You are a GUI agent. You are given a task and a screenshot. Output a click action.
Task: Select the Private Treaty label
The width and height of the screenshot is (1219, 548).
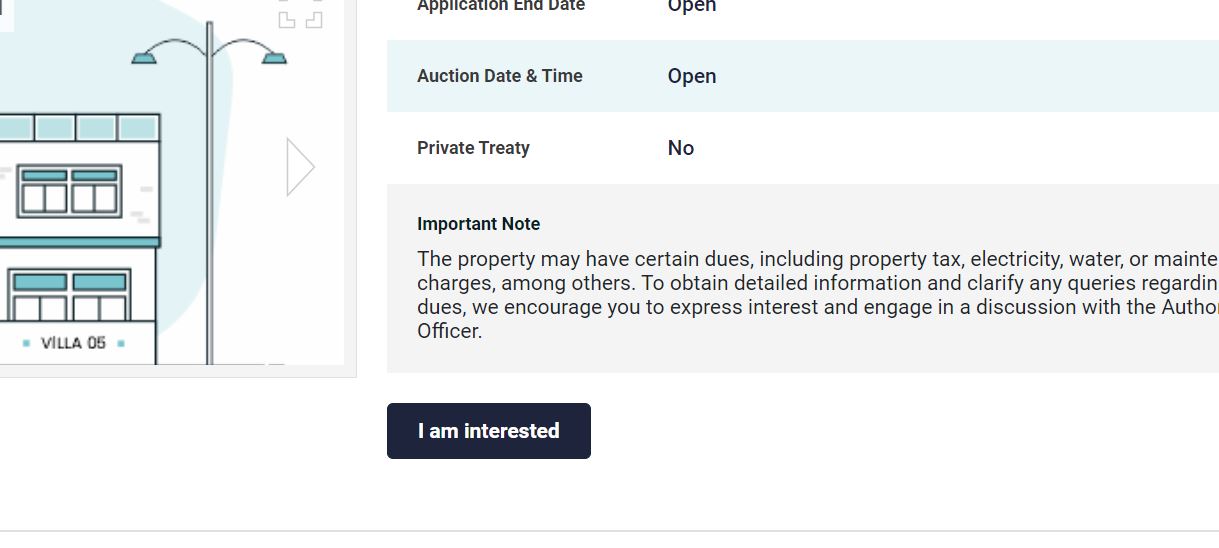click(x=473, y=148)
